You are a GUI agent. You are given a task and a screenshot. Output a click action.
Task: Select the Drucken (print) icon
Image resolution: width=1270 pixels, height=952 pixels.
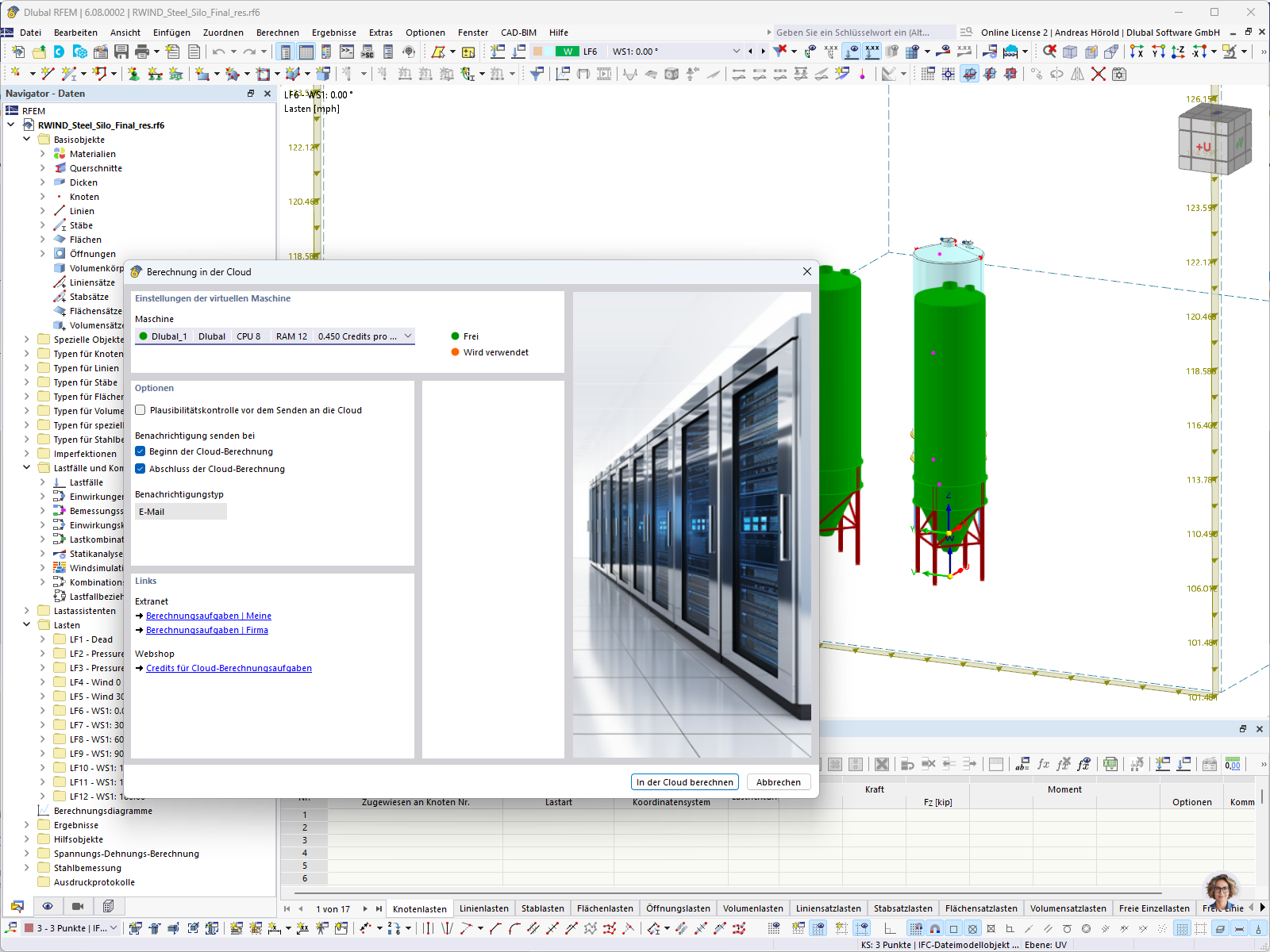tap(140, 51)
